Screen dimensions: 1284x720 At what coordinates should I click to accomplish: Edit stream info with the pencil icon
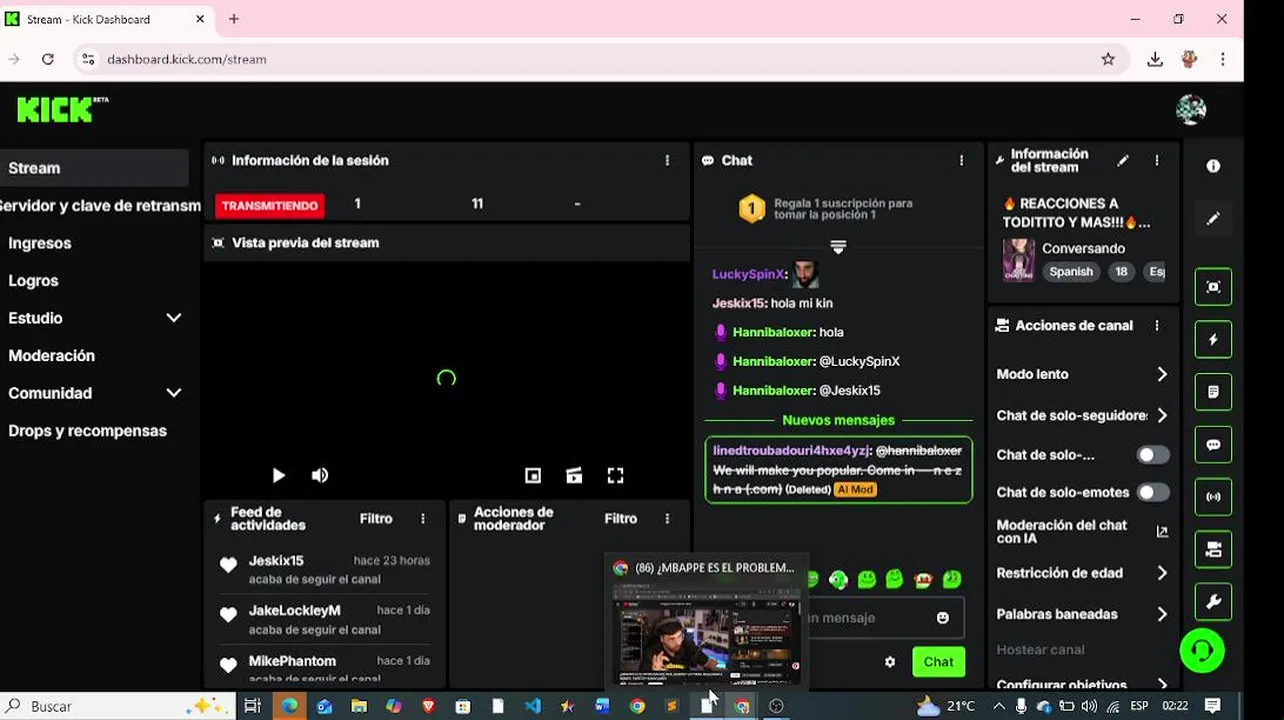1123,160
